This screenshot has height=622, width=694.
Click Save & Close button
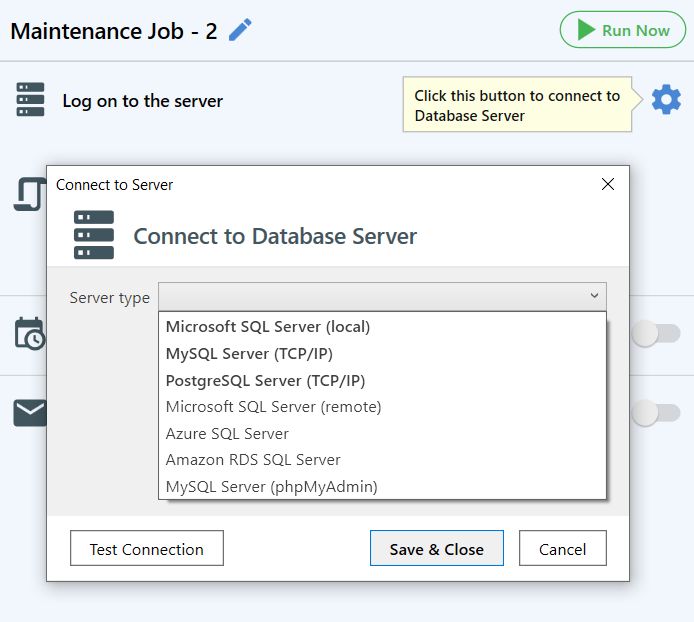point(436,549)
